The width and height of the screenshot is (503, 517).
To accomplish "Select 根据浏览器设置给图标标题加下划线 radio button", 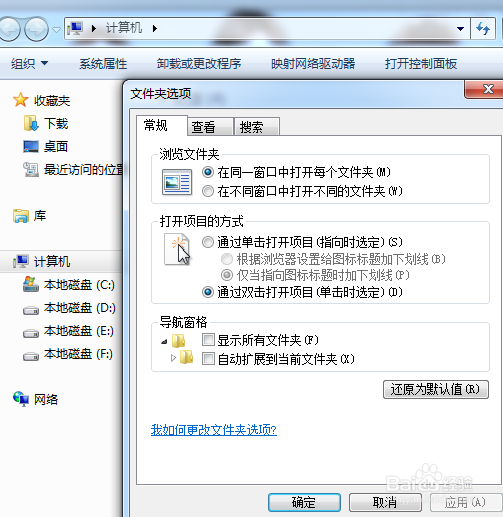I will click(x=227, y=259).
